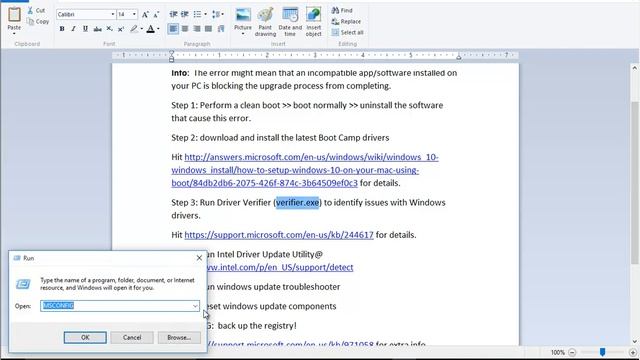Click the 'Step 2: download and install' line
640x360 pixels.
280,138
